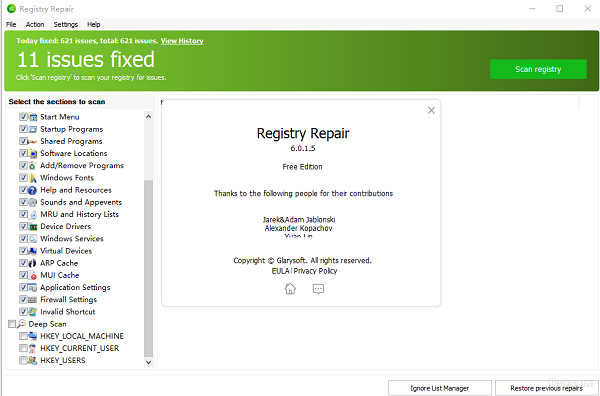Uncheck the Firewall Settings checkbox
Image resolution: width=600 pixels, height=396 pixels.
(x=23, y=299)
